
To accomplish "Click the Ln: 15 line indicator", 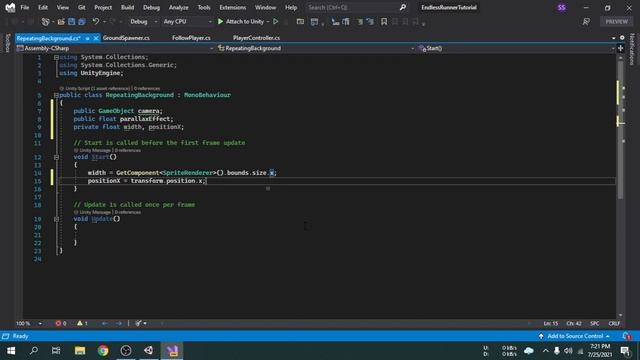I will tap(551, 323).
